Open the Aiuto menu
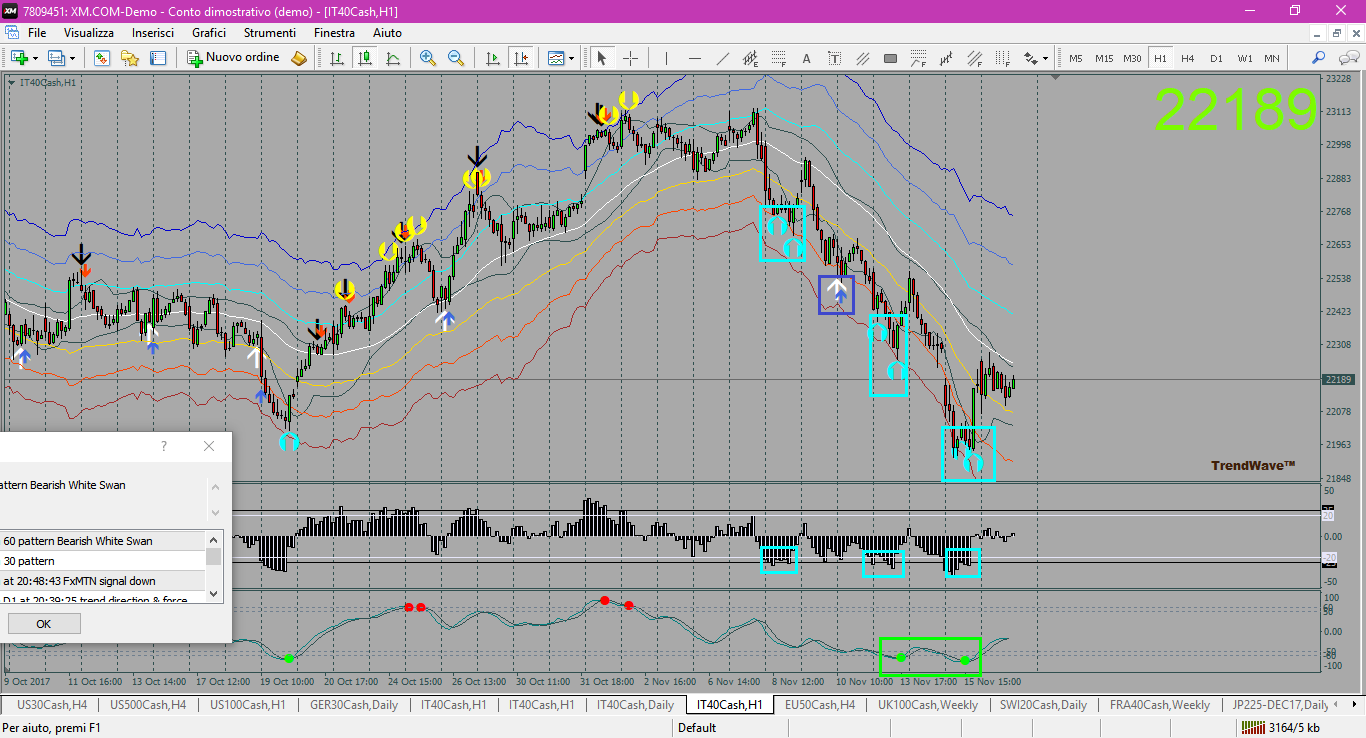This screenshot has height=738, width=1366. pyautogui.click(x=387, y=33)
